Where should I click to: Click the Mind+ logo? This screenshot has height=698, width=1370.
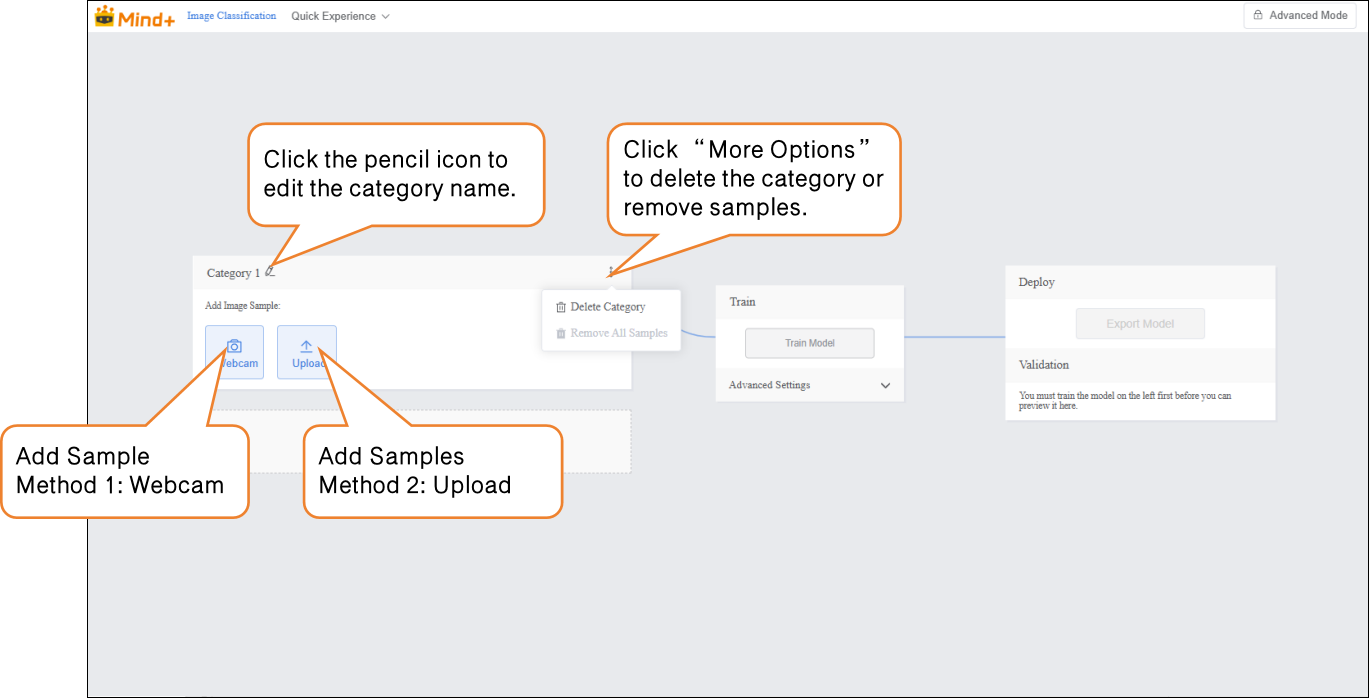[x=134, y=16]
